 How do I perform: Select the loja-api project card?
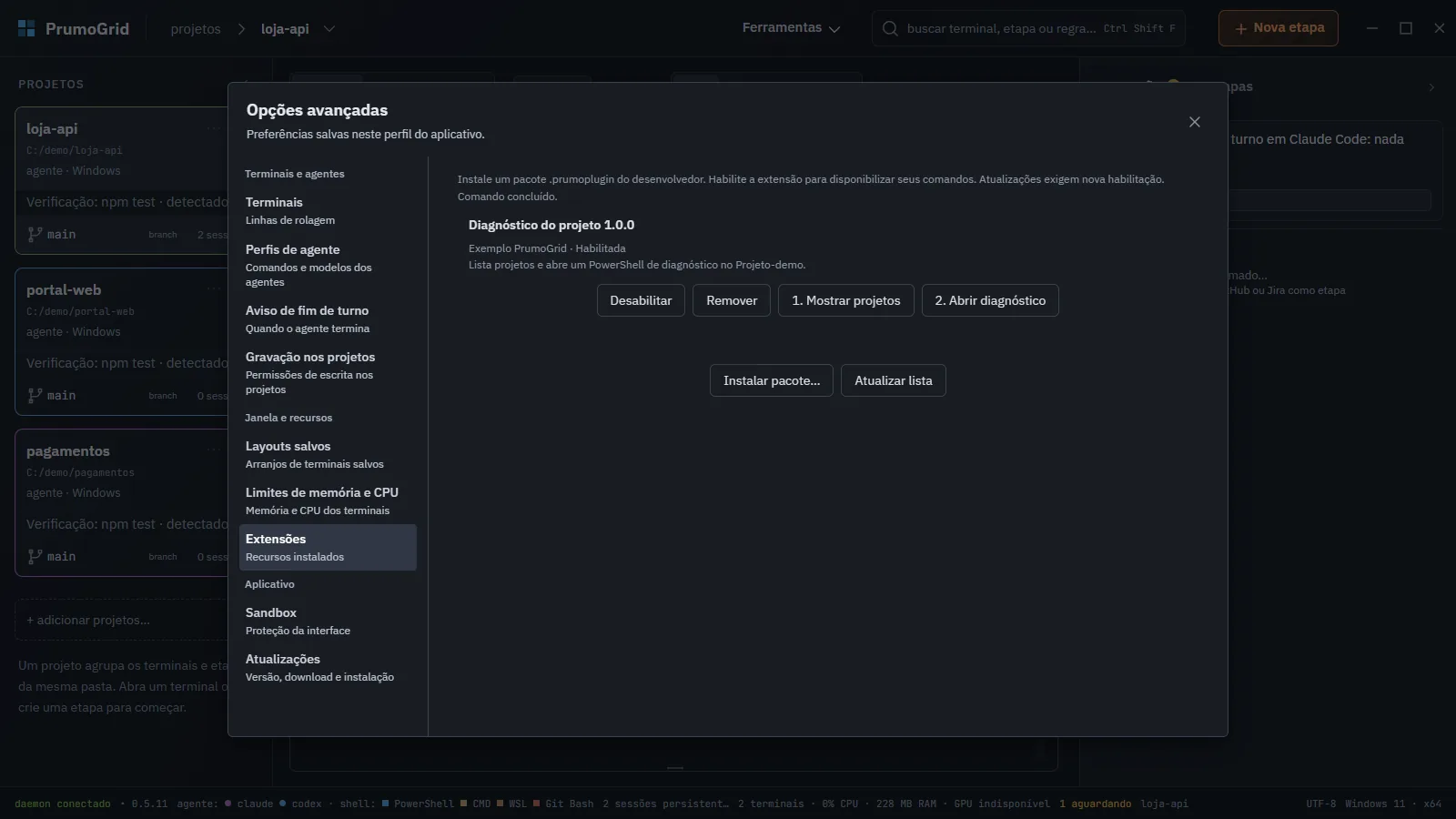122,180
